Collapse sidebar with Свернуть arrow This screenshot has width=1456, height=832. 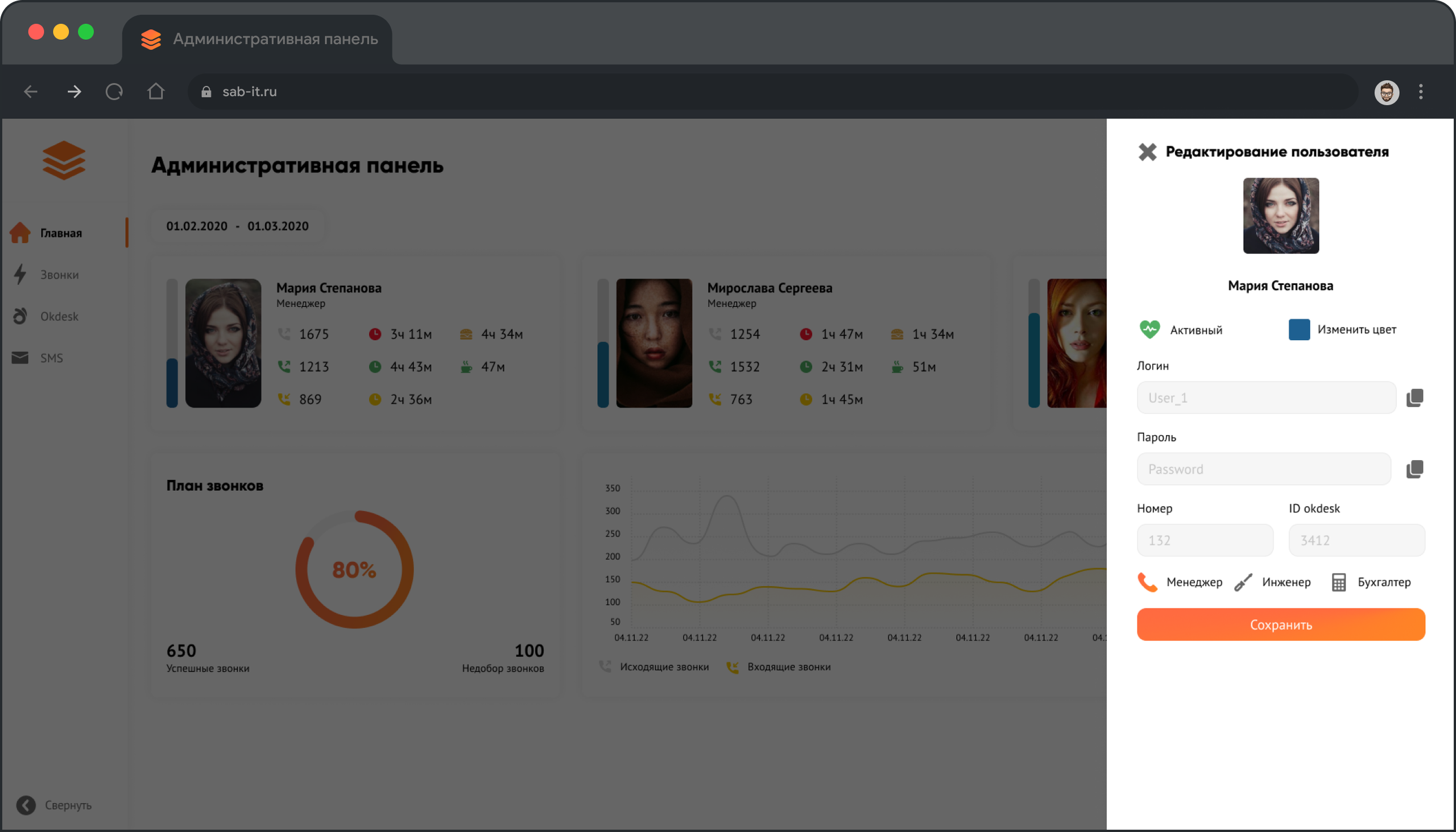coord(26,805)
